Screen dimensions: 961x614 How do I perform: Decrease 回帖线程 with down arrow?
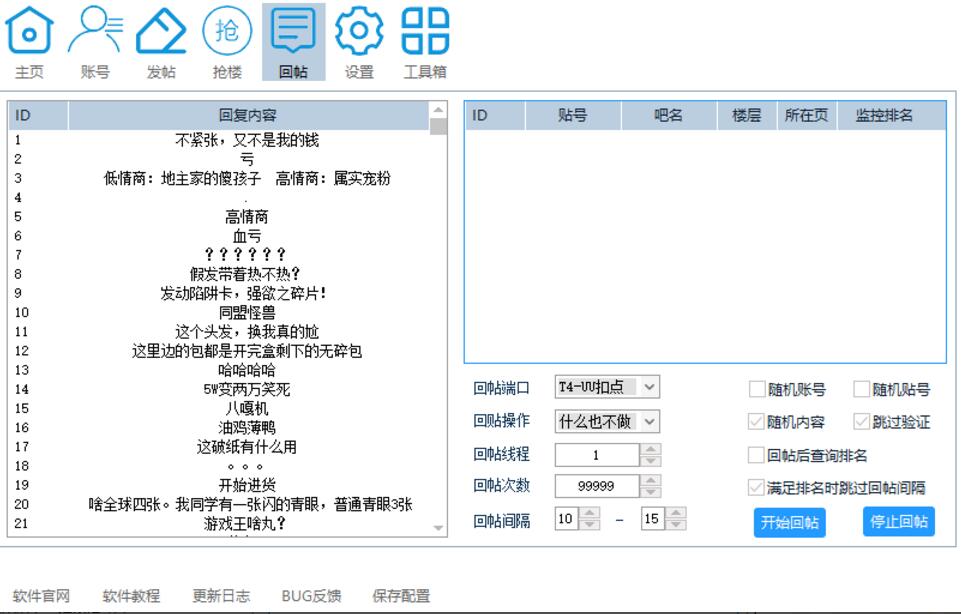(x=650, y=460)
